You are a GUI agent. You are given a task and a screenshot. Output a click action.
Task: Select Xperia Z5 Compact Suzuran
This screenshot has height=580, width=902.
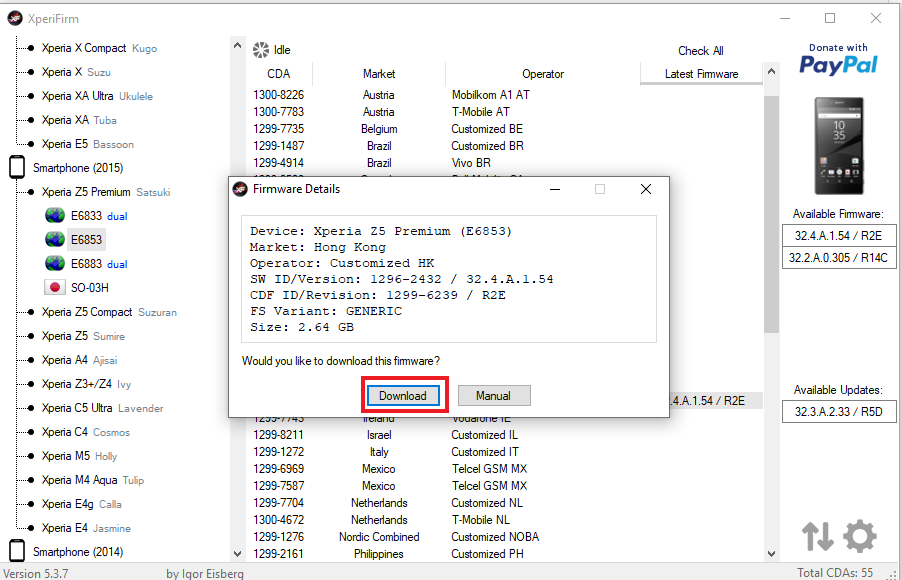click(x=109, y=312)
